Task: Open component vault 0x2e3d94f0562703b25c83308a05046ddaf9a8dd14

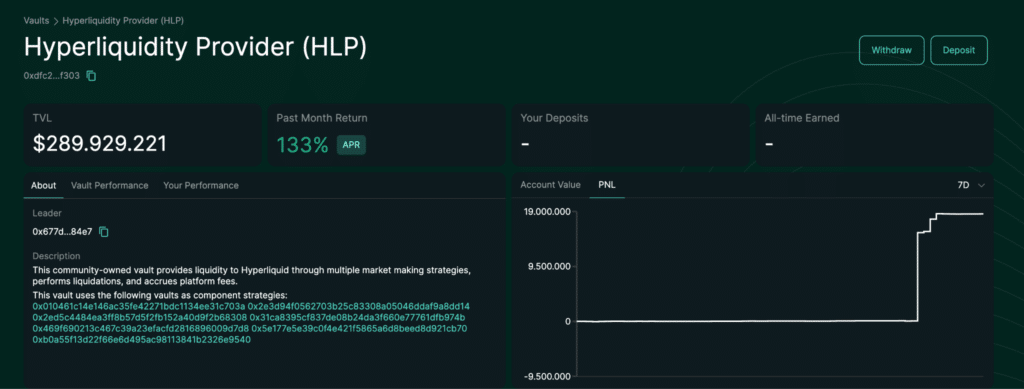Action: 359,306
